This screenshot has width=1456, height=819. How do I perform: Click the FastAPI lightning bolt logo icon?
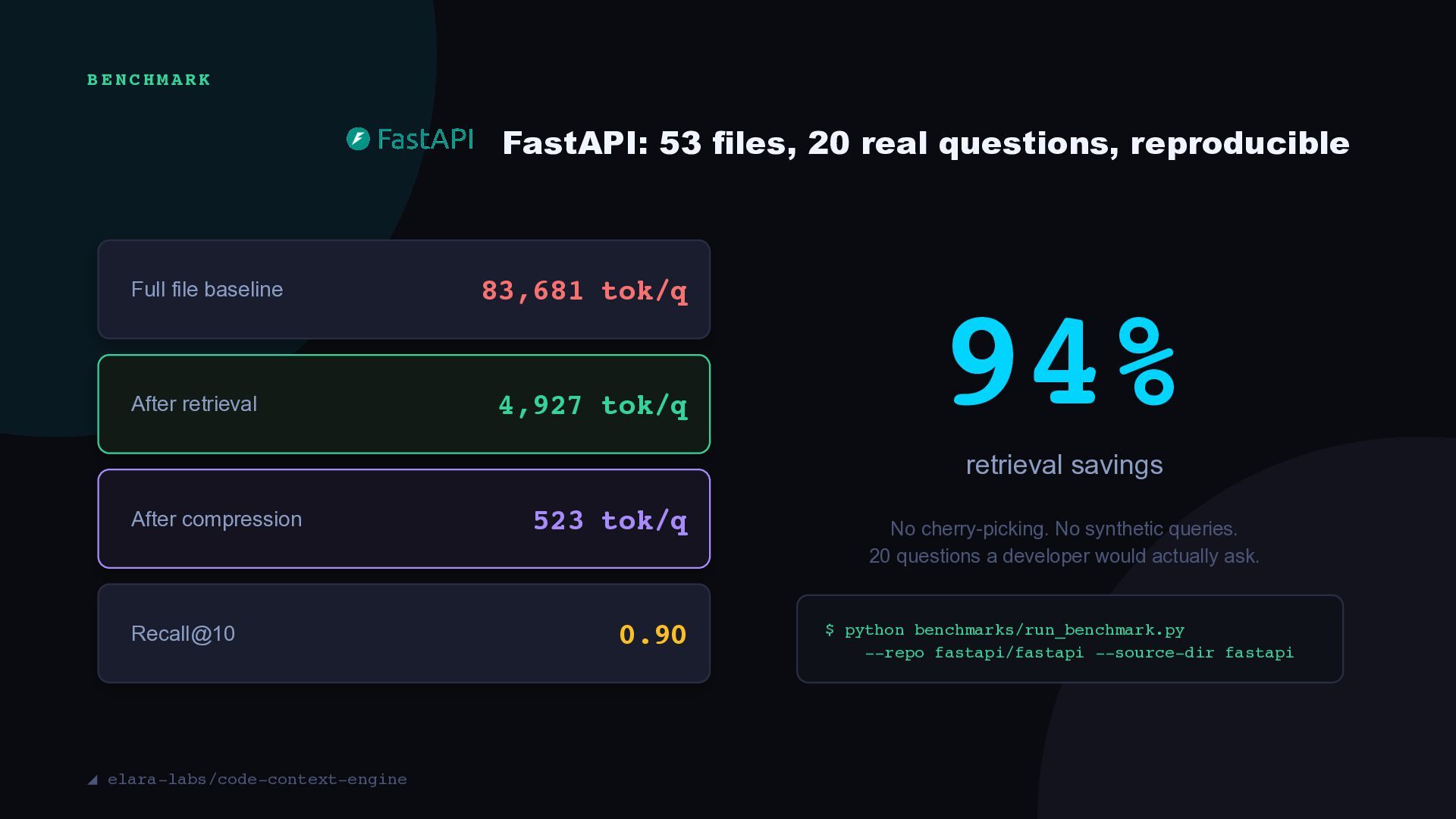point(358,139)
